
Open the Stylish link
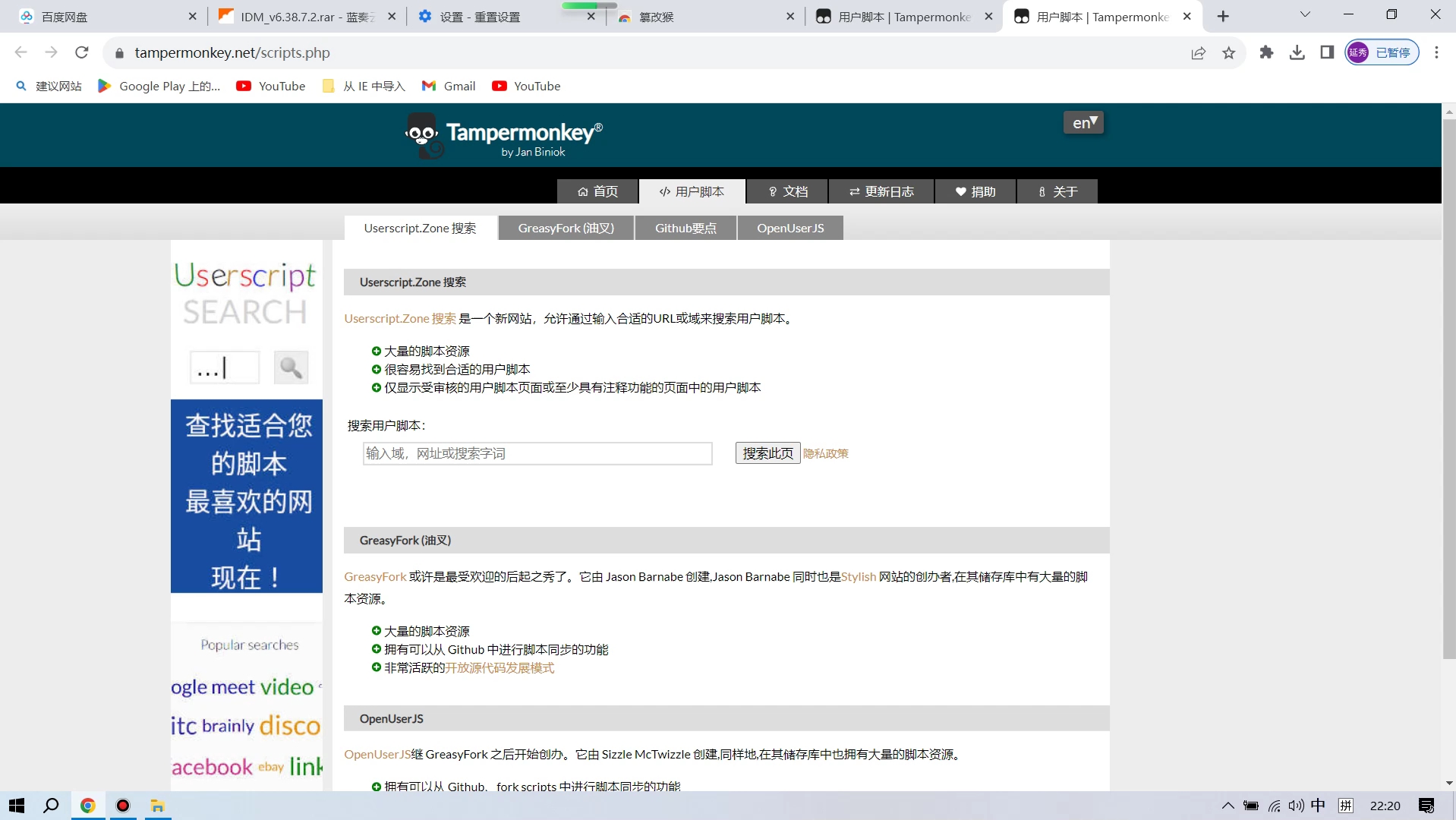pos(859,576)
